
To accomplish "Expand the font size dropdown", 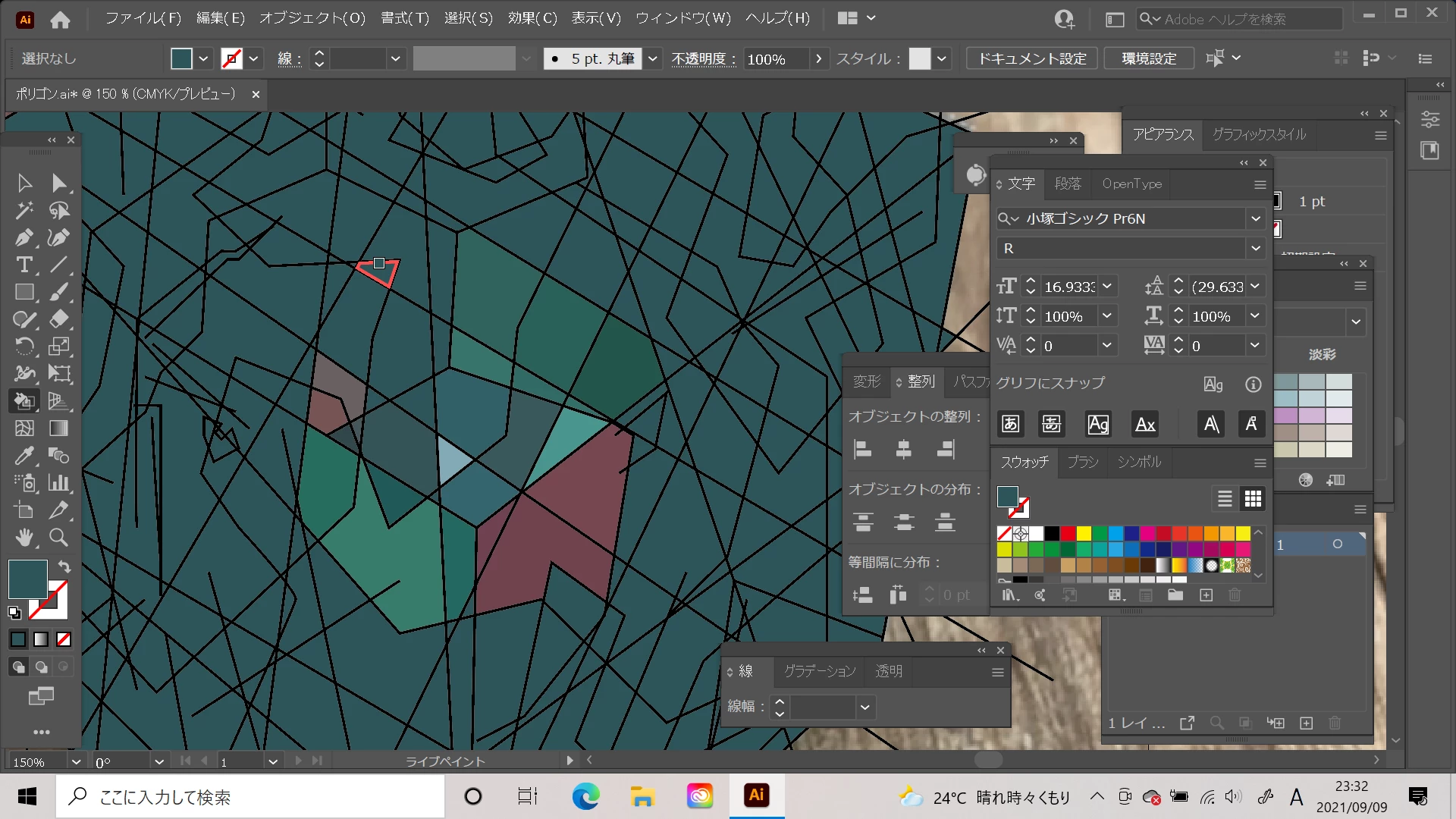I will tap(1107, 287).
